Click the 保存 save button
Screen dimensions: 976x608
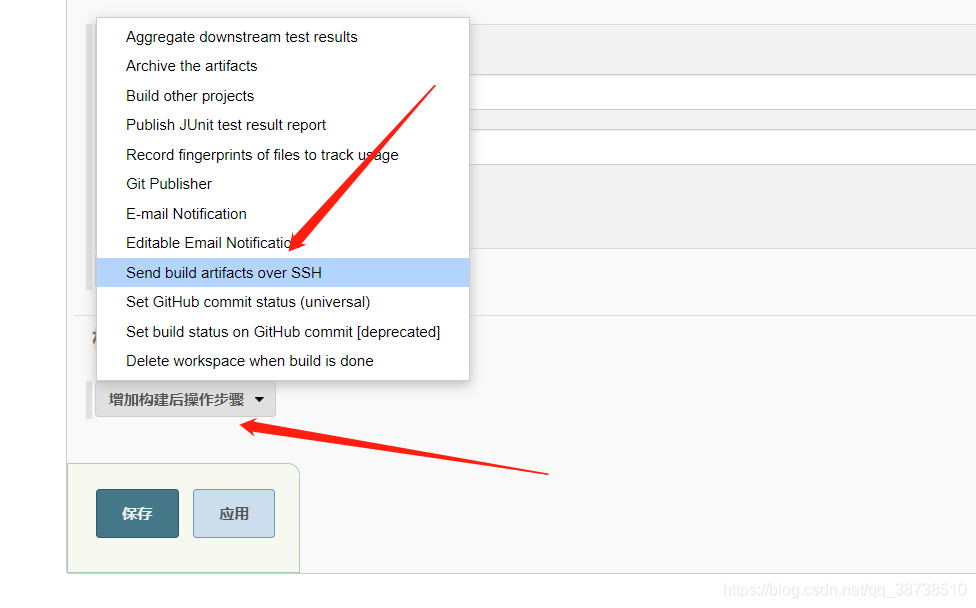[x=138, y=513]
